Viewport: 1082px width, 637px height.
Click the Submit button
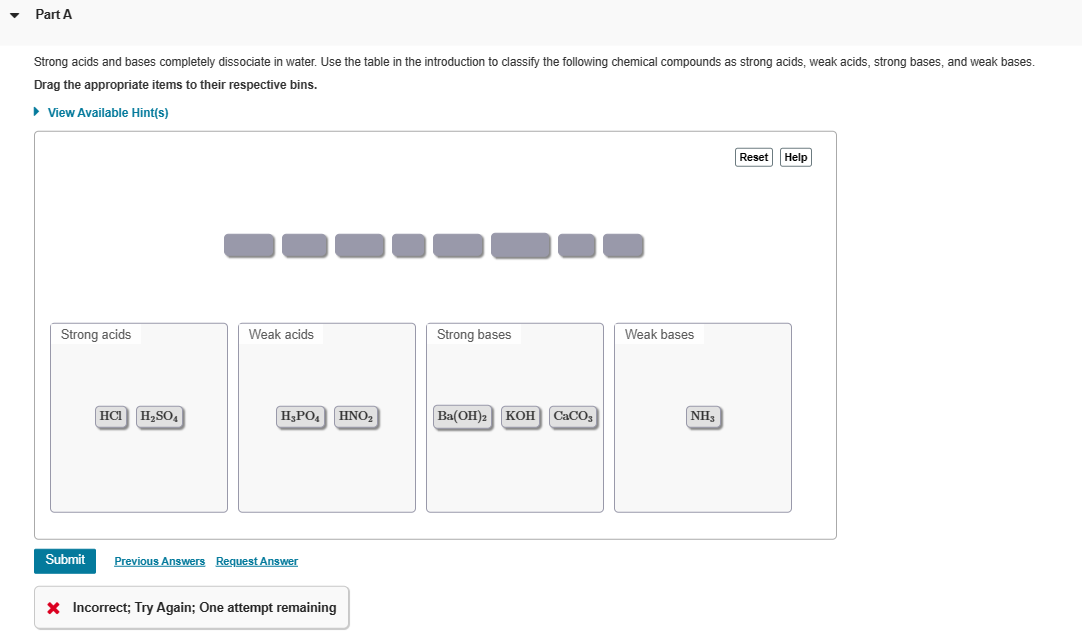coord(64,561)
